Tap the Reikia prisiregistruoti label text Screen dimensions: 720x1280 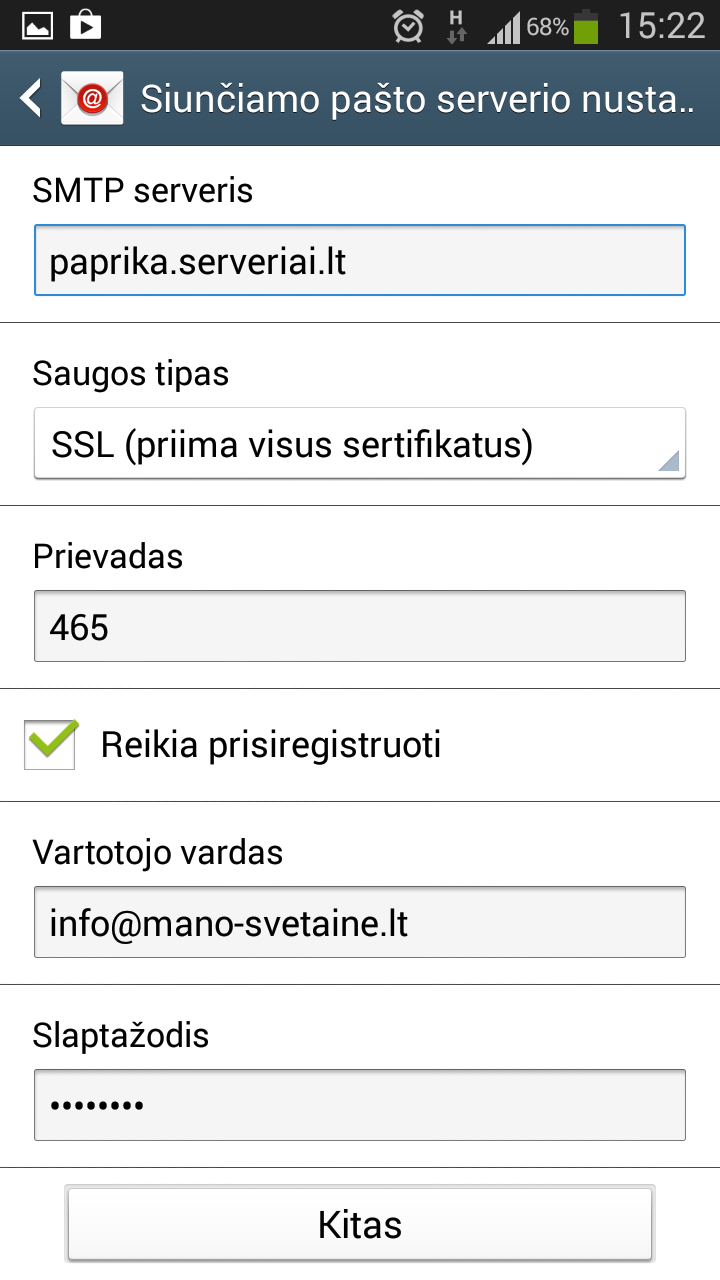pyautogui.click(x=271, y=745)
